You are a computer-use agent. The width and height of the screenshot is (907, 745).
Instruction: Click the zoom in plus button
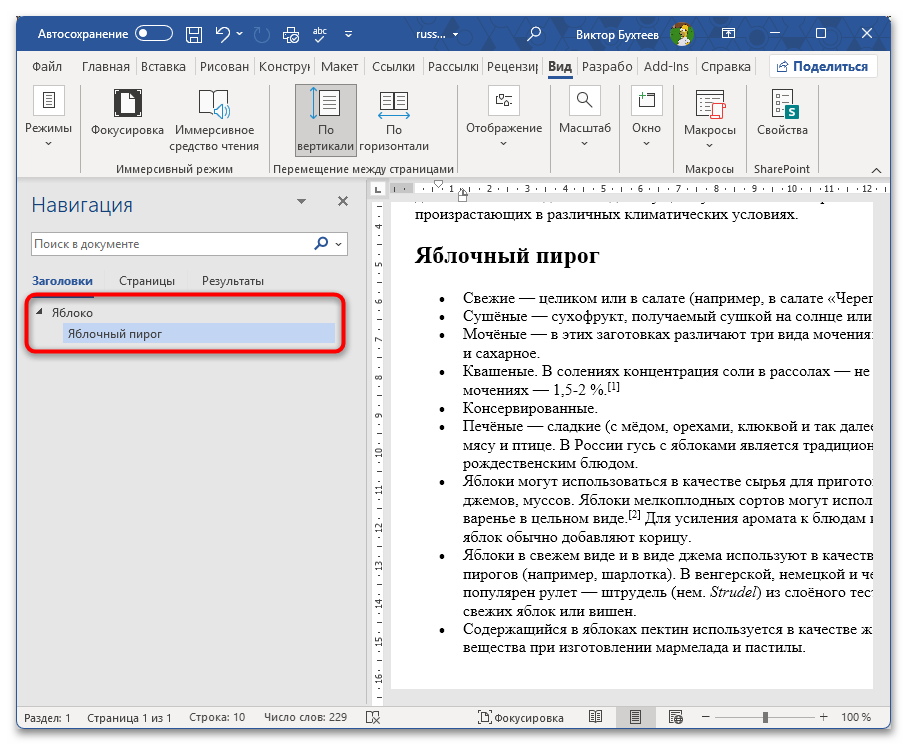tap(824, 717)
